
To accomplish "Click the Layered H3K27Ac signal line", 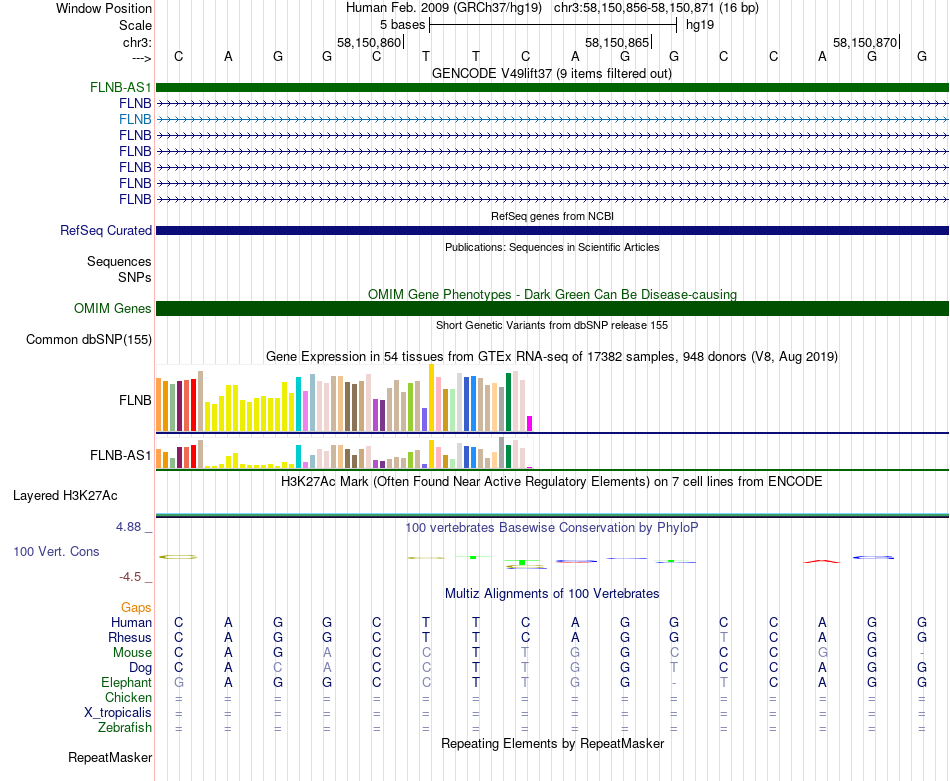I will 552,516.
